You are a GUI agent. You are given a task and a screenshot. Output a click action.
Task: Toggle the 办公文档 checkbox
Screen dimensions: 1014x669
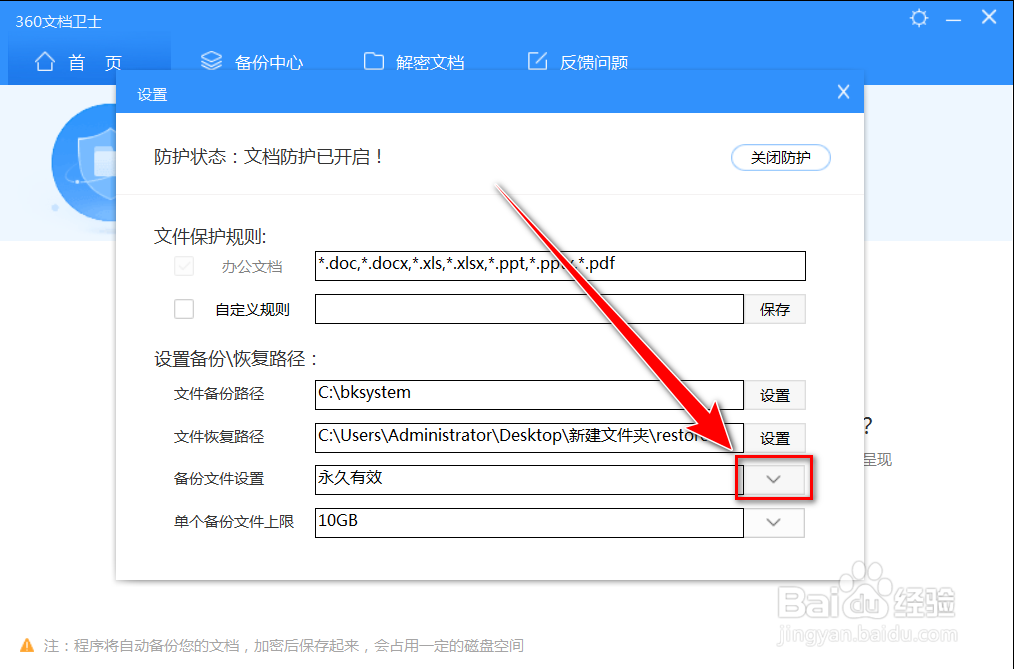click(184, 266)
